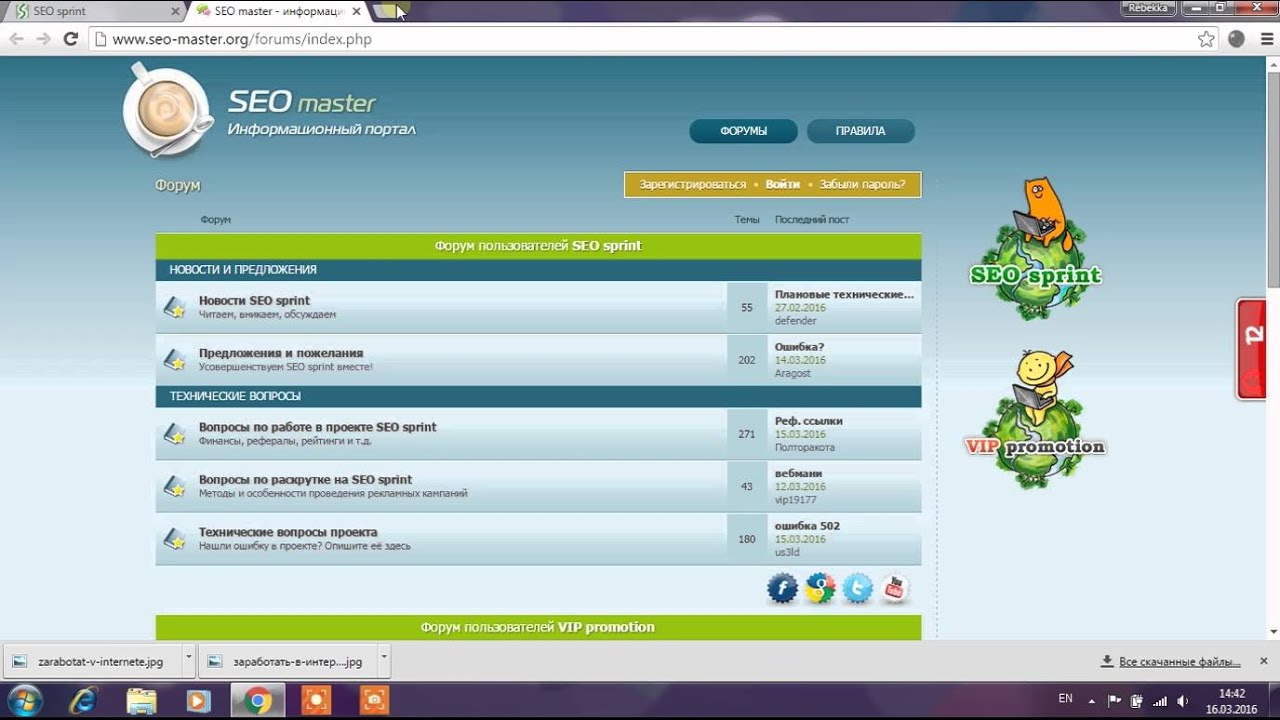Open dropdown for заработать-в-интер....jpg download

(384, 661)
